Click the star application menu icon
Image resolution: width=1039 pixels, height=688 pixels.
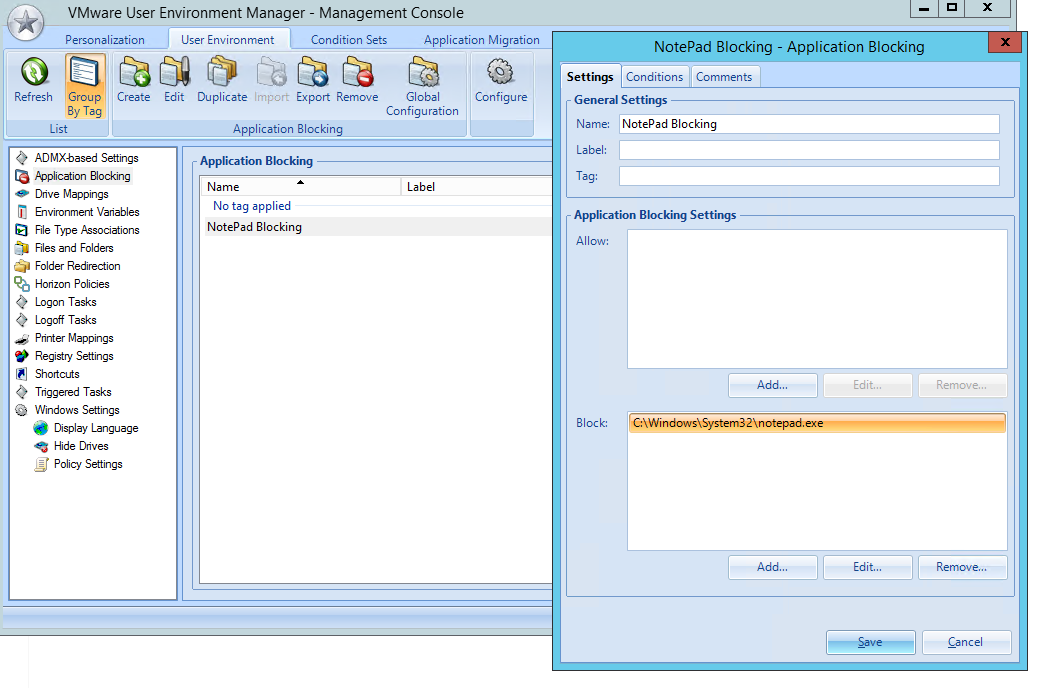26,22
